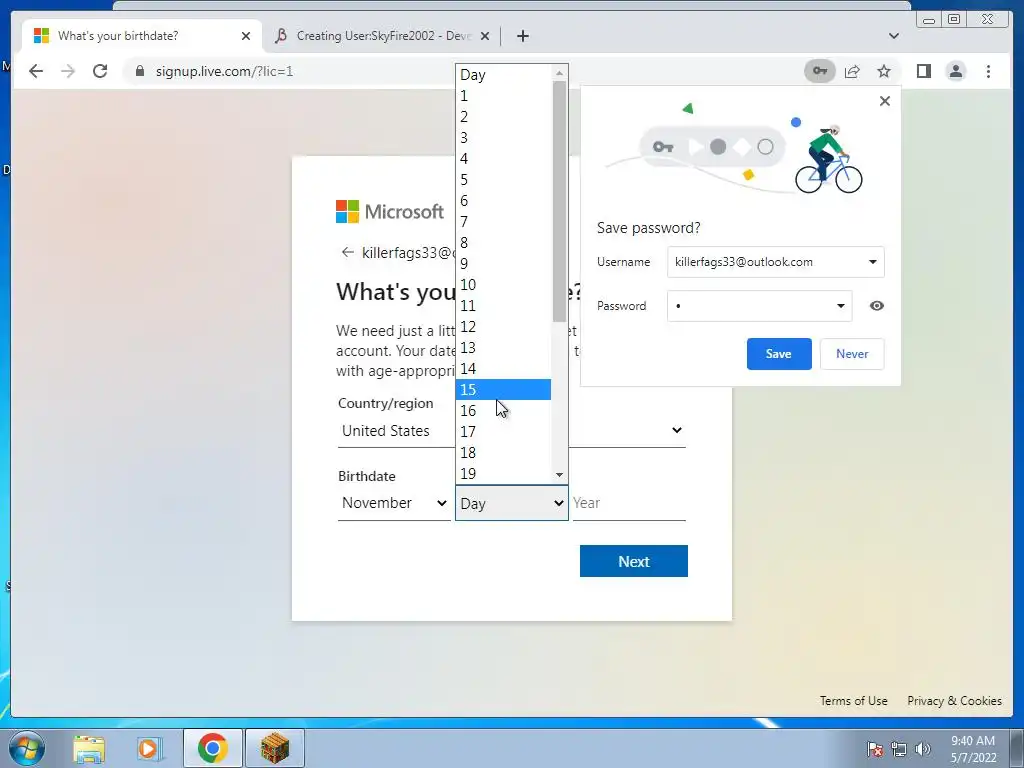The height and width of the screenshot is (768, 1024).
Task: Open Windows Explorer from taskbar
Action: tap(89, 748)
